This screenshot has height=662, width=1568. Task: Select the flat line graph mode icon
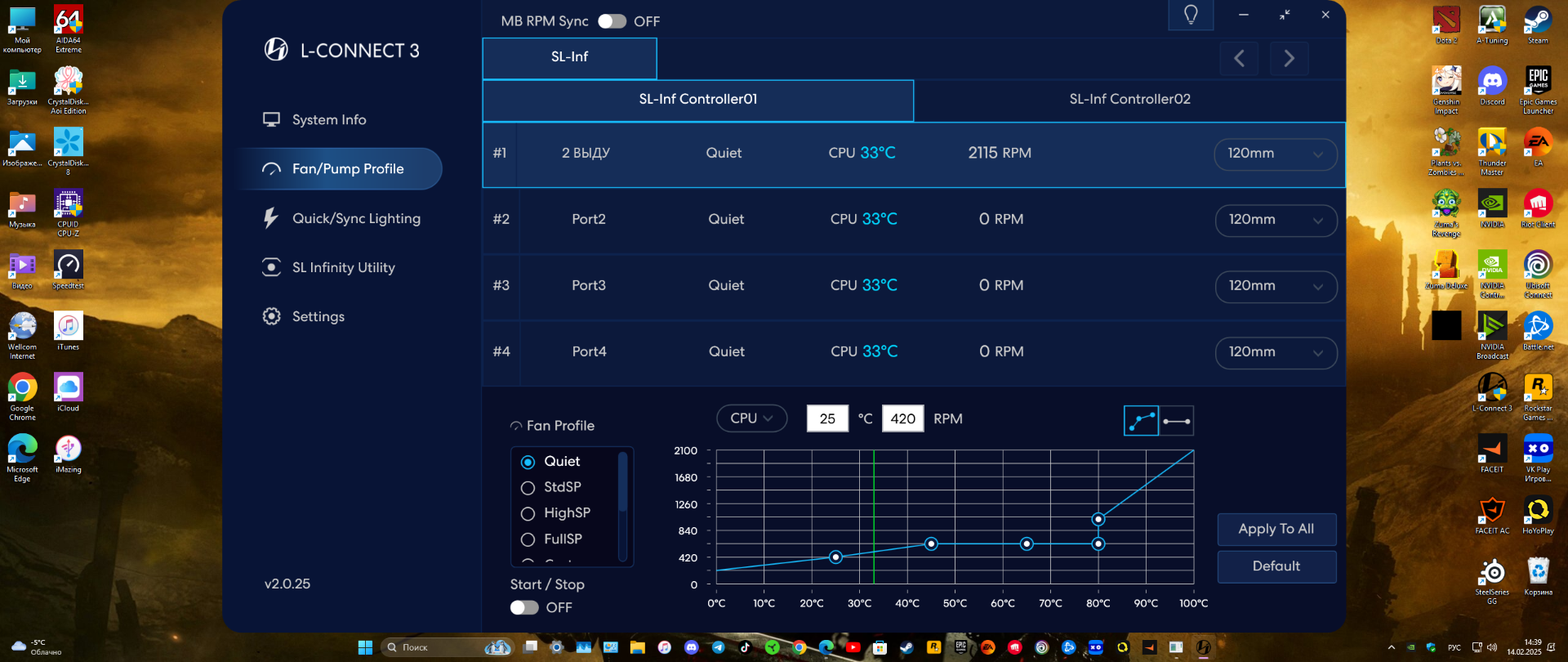click(x=1177, y=421)
